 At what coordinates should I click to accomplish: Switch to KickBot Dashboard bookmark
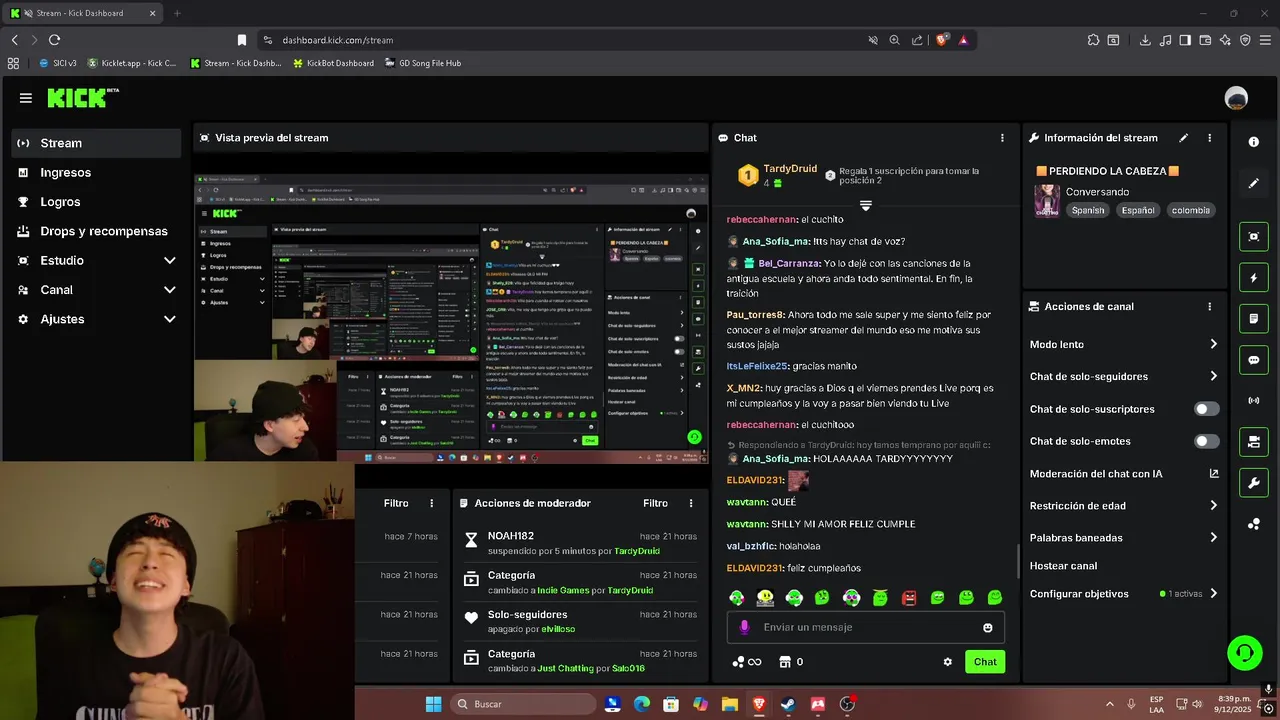coord(333,63)
